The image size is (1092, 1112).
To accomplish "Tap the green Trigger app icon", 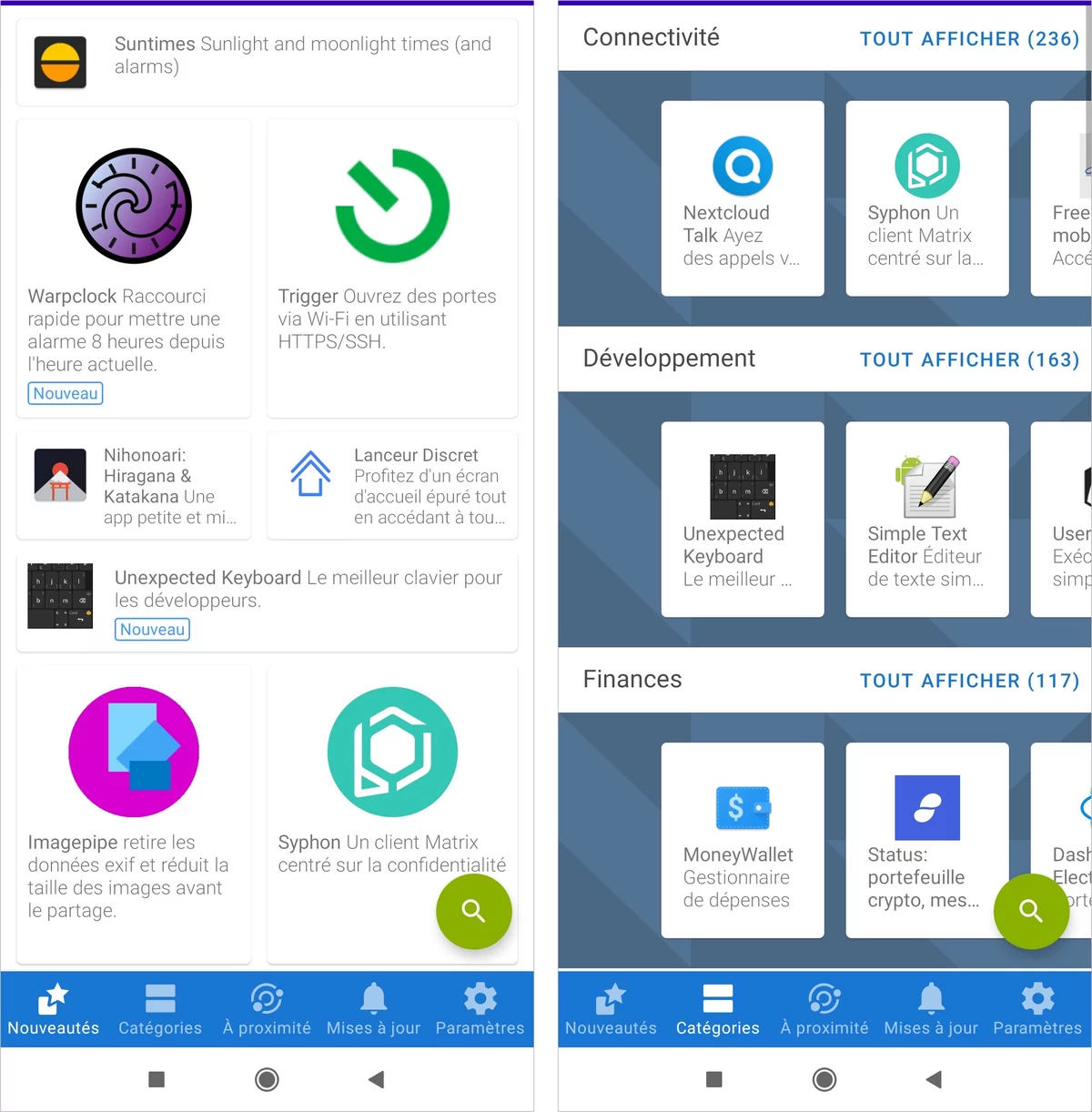I will (392, 206).
